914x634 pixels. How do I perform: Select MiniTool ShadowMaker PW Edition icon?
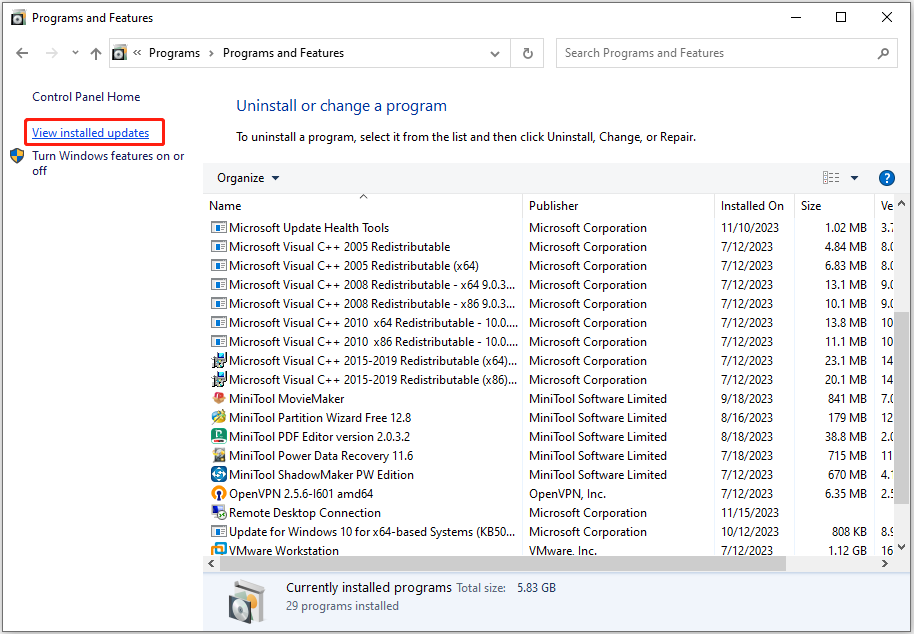coord(219,474)
